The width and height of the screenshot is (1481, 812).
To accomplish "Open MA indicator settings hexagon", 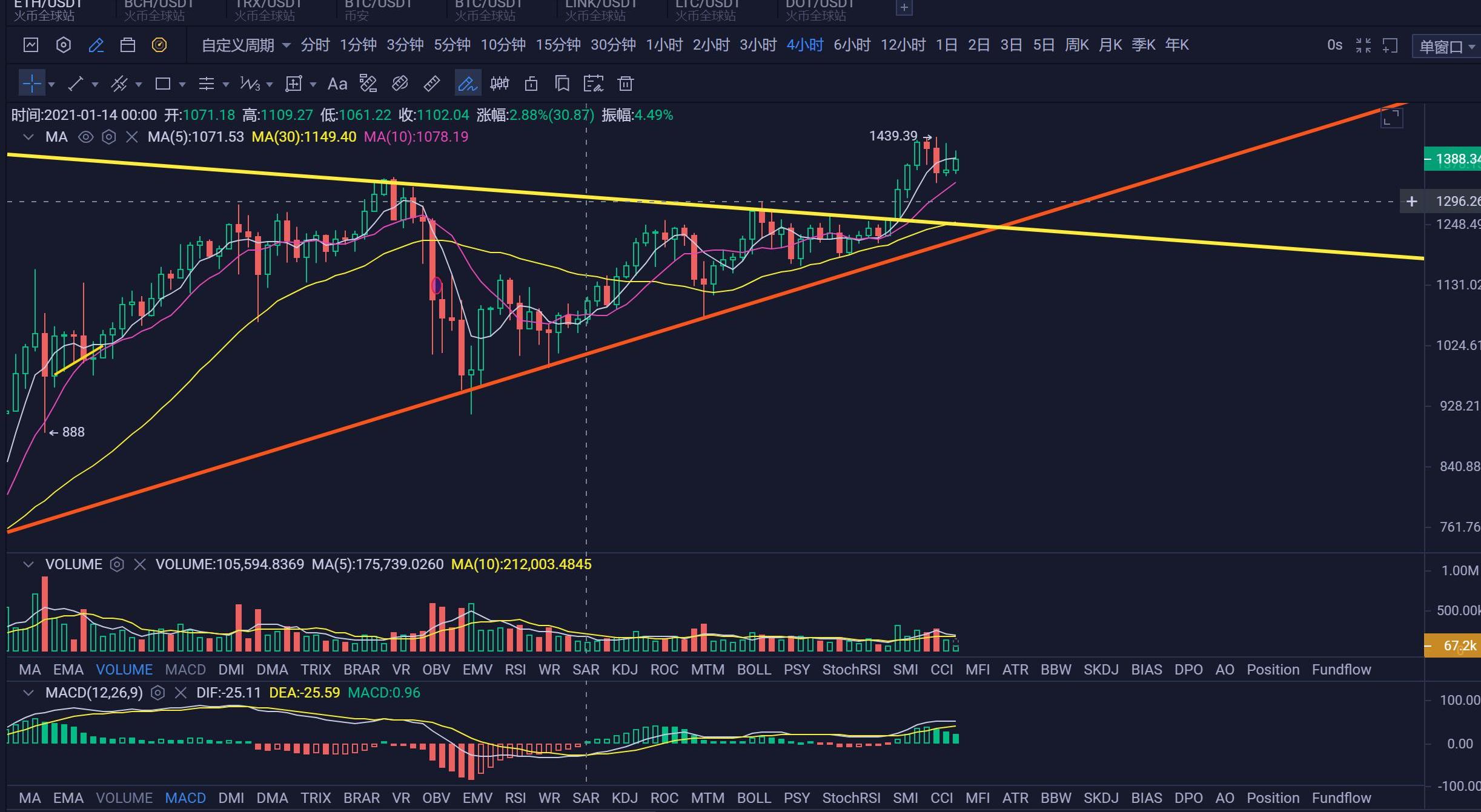I will tap(108, 137).
